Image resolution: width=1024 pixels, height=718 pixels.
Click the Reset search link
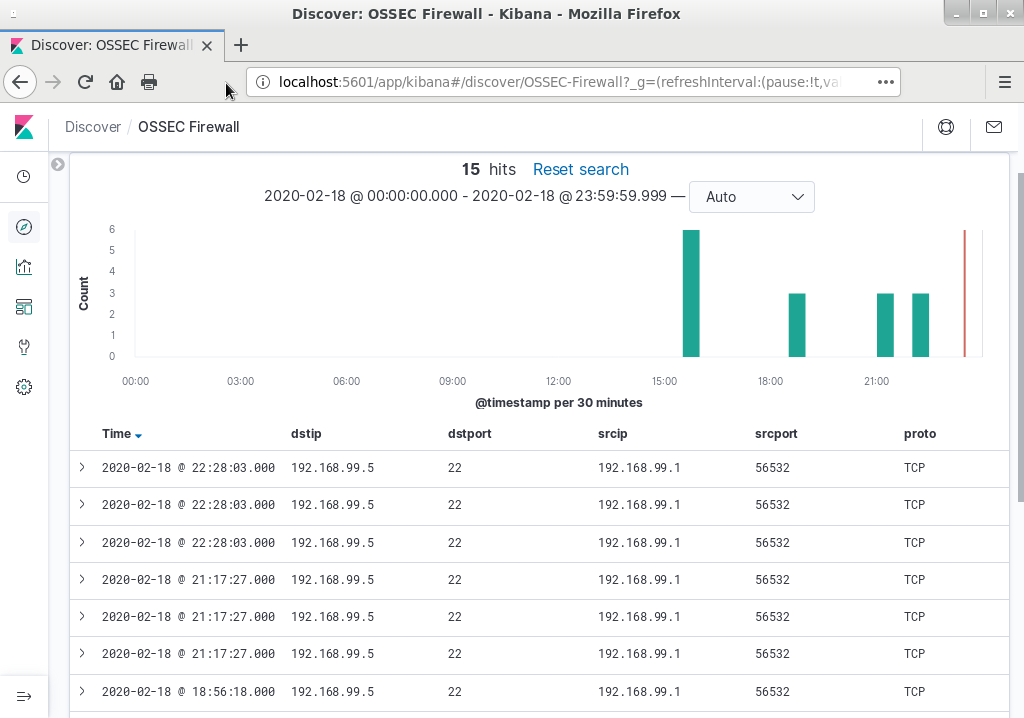pyautogui.click(x=581, y=169)
